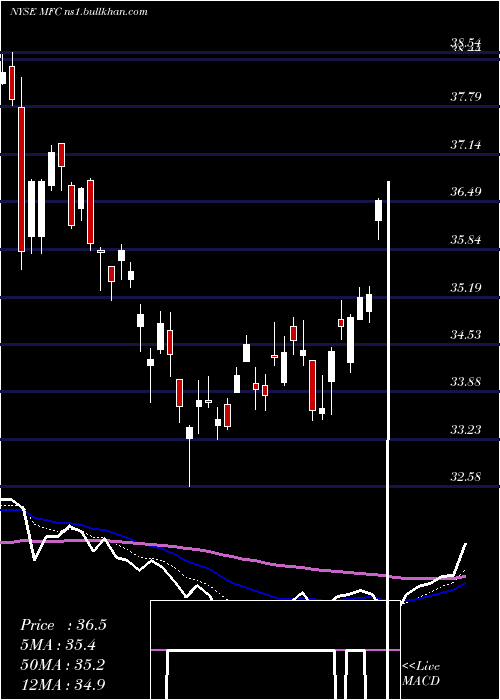Click the 37.14 price axis label
The height and width of the screenshot is (700, 500).
click(x=466, y=144)
